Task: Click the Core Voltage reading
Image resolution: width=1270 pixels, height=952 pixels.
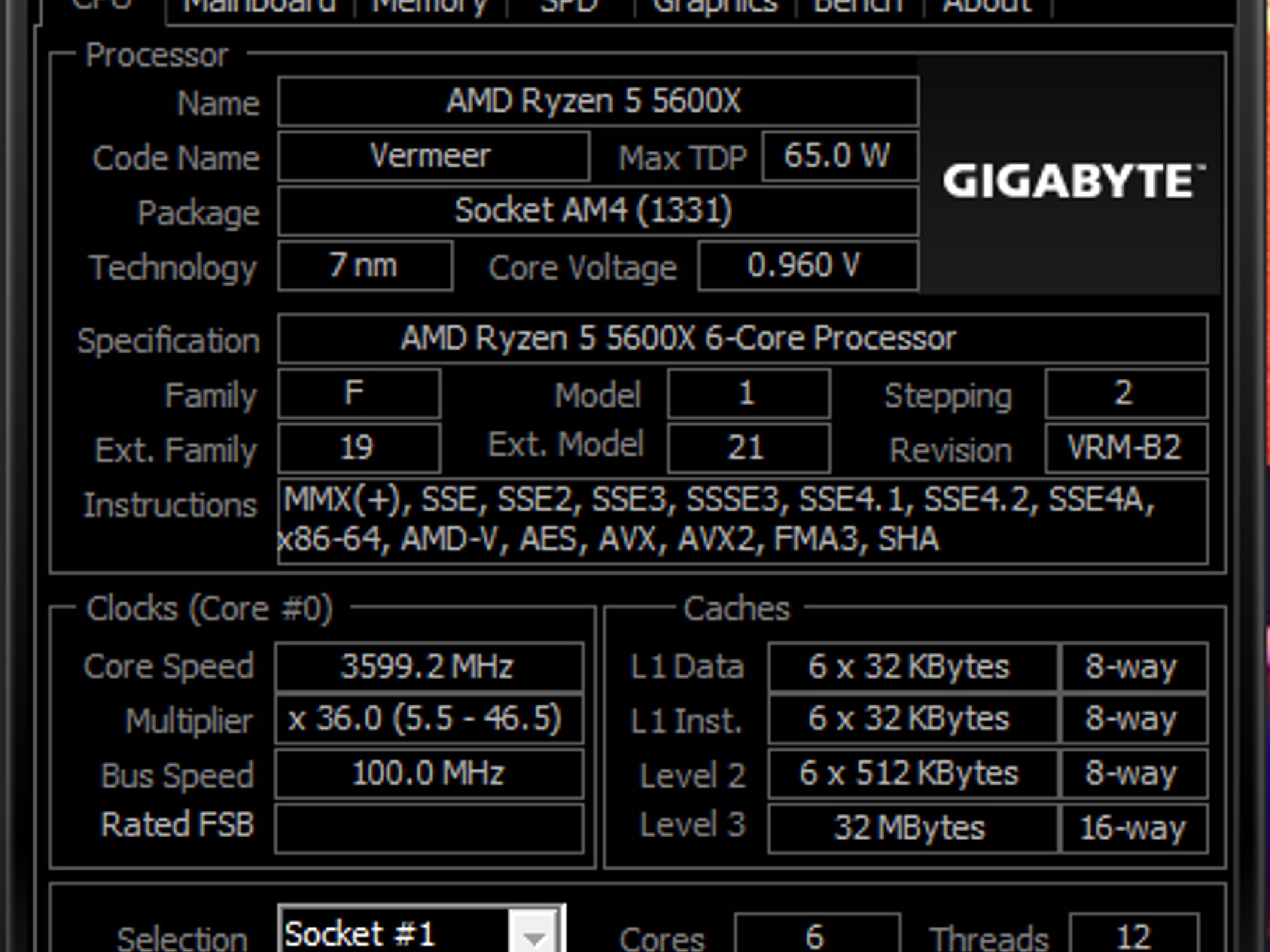Action: pos(806,267)
